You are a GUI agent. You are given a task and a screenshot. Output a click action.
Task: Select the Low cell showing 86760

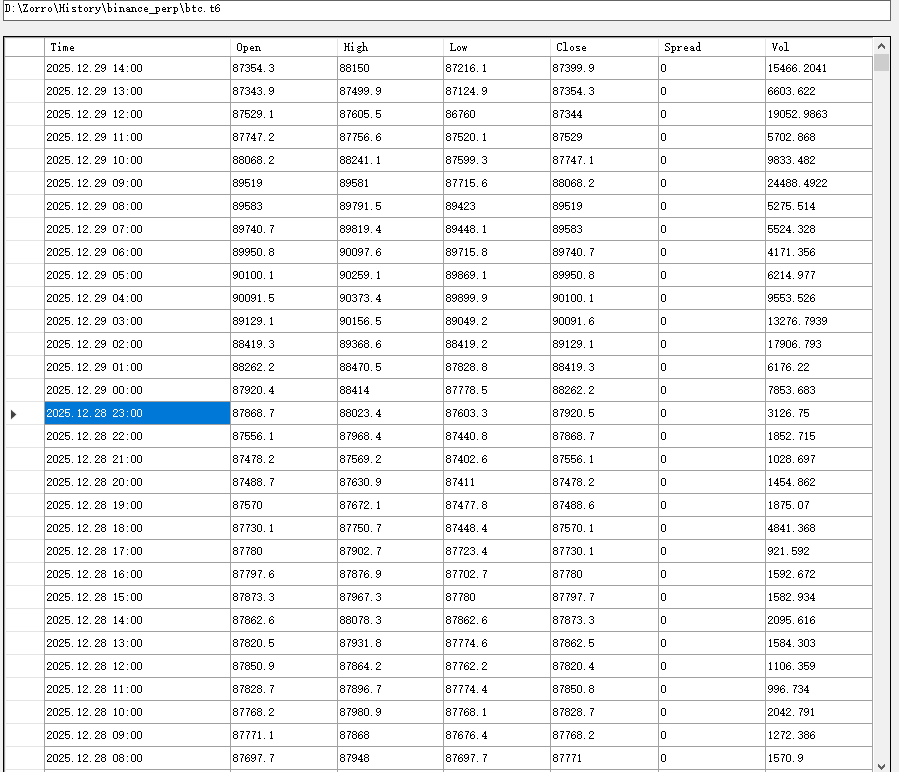(x=497, y=114)
